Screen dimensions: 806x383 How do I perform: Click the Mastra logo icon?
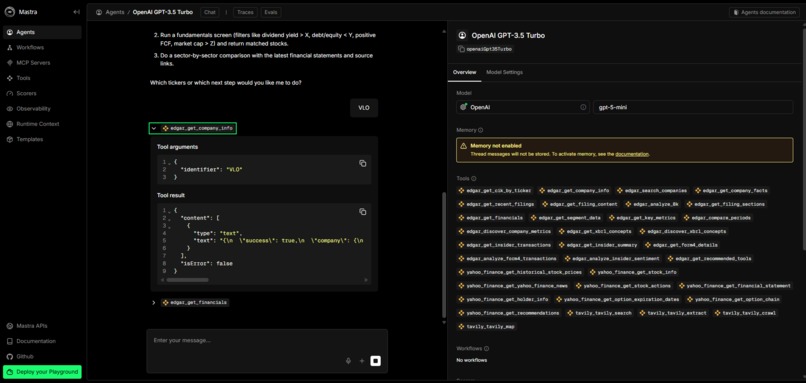coord(10,11)
